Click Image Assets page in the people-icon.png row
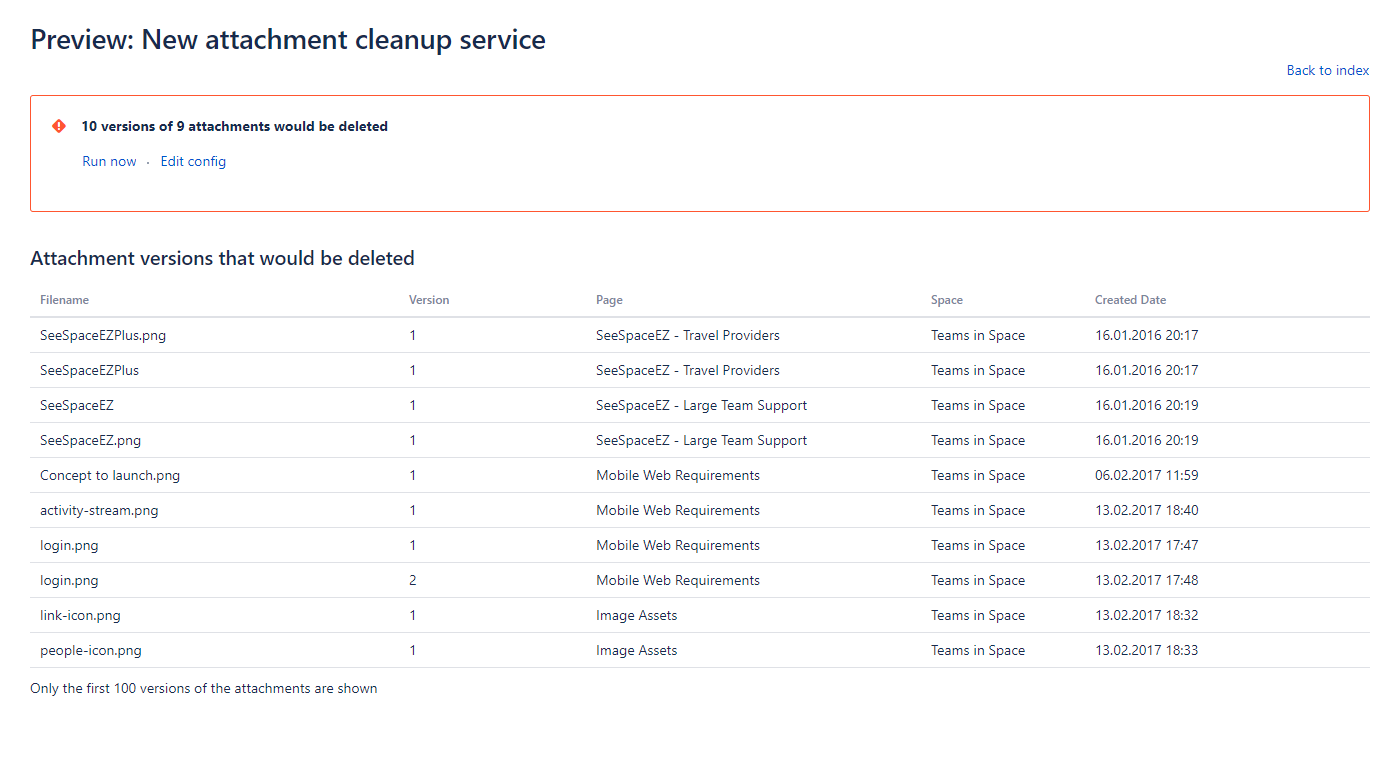The image size is (1390, 766). point(636,650)
